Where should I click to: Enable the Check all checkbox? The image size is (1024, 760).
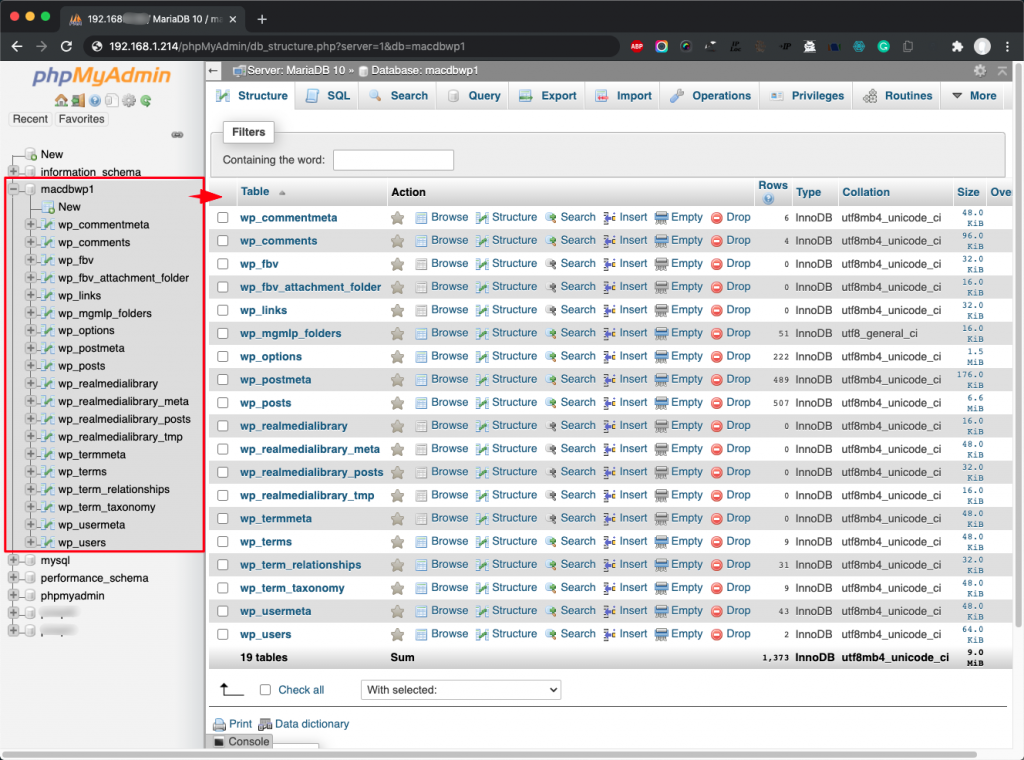[265, 690]
